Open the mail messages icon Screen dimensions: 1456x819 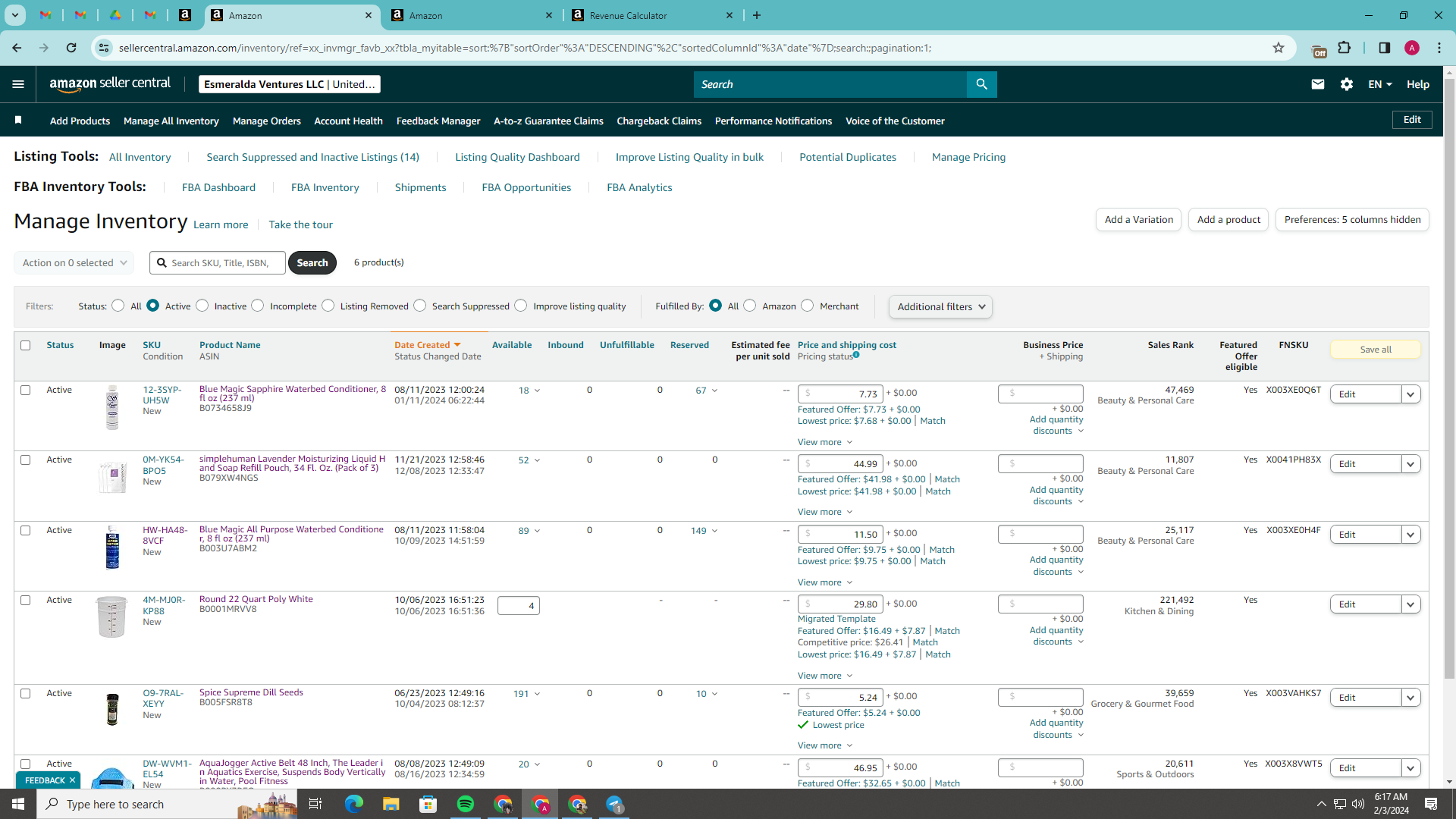1317,84
